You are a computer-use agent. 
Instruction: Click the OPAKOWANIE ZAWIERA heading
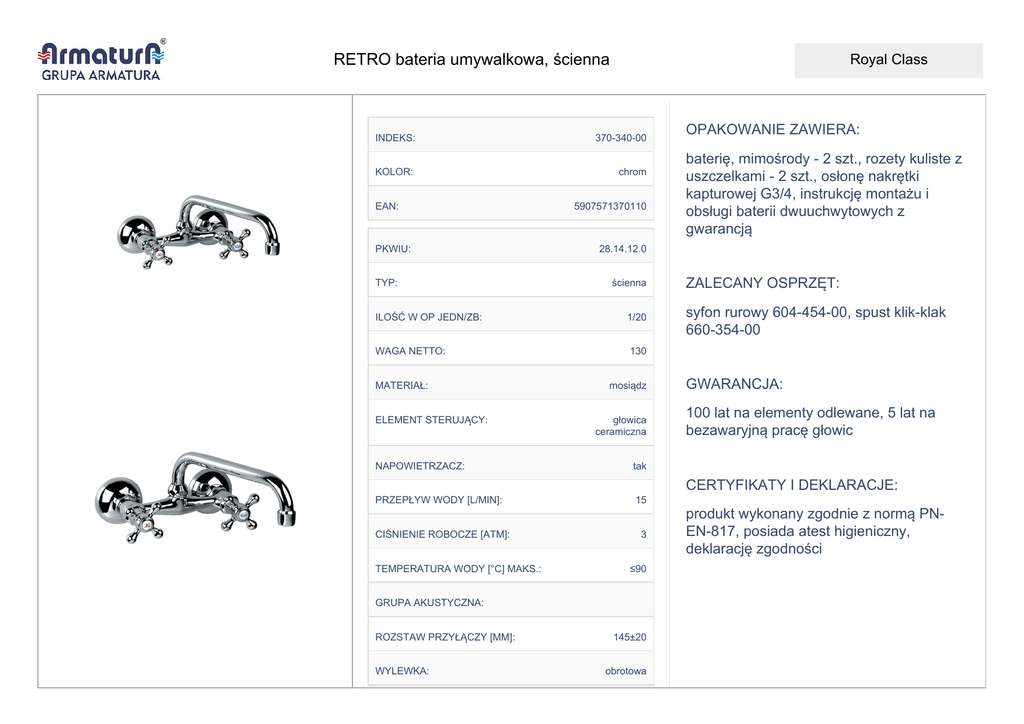click(772, 130)
